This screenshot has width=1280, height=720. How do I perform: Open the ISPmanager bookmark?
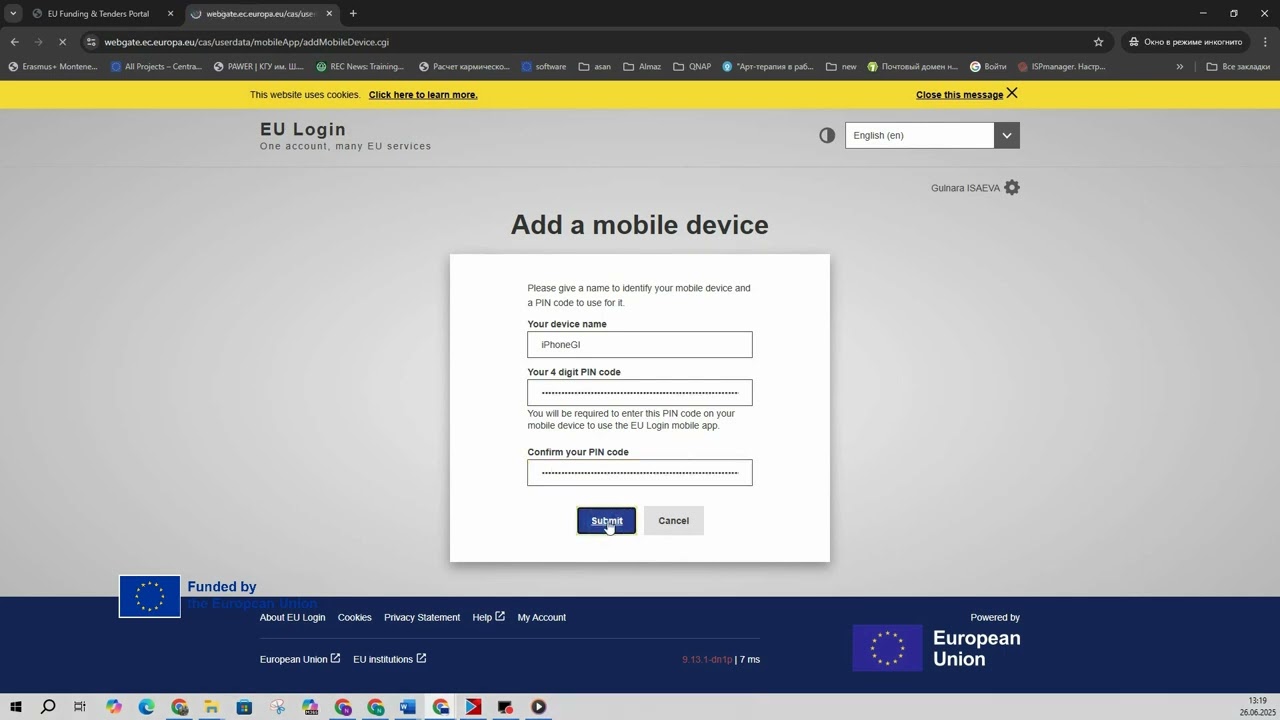point(1062,67)
